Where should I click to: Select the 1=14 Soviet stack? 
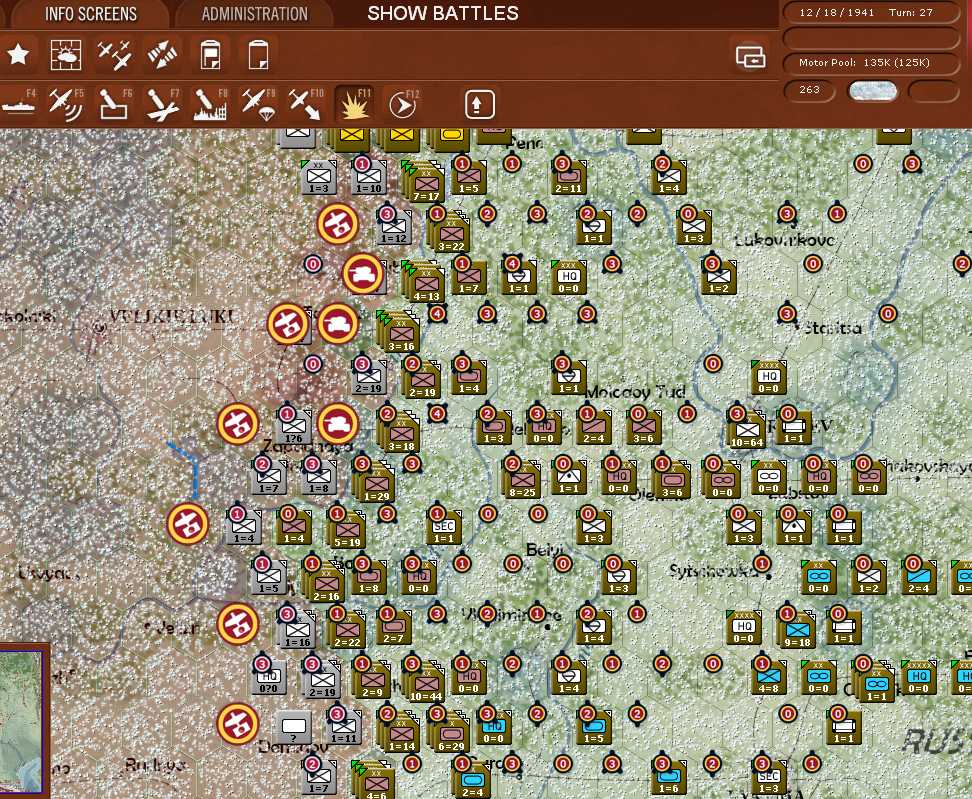tap(400, 735)
